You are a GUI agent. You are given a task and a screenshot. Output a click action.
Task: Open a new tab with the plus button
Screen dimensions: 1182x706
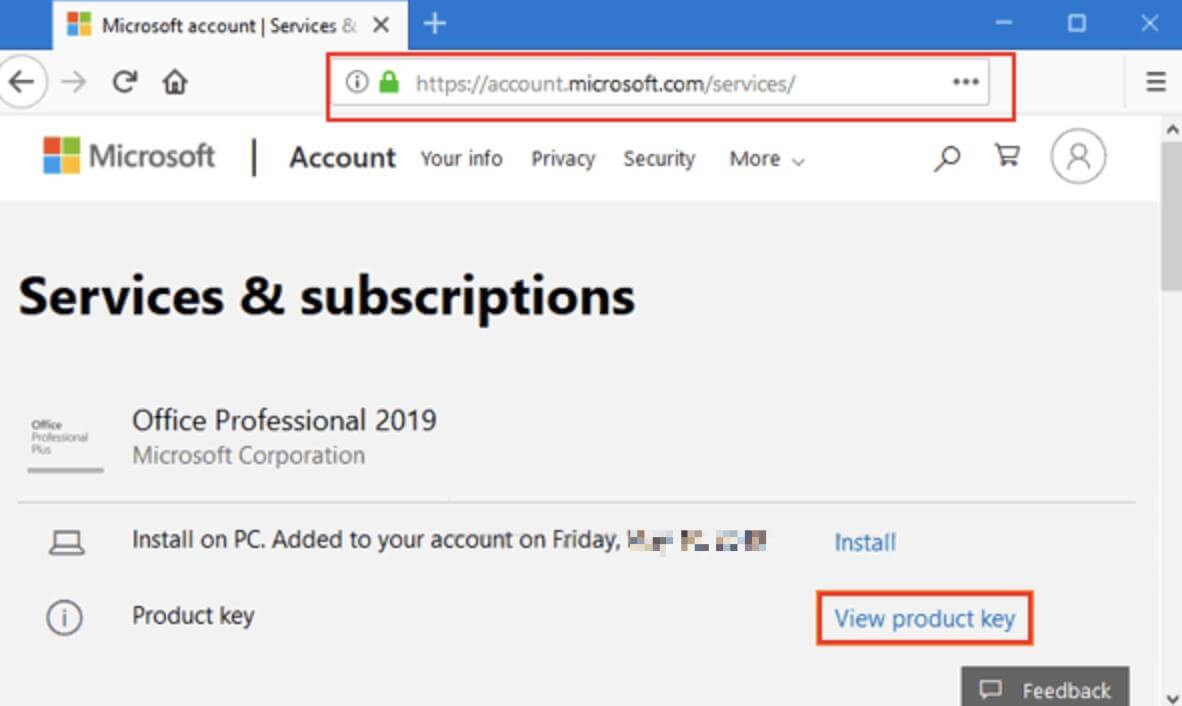pos(435,23)
